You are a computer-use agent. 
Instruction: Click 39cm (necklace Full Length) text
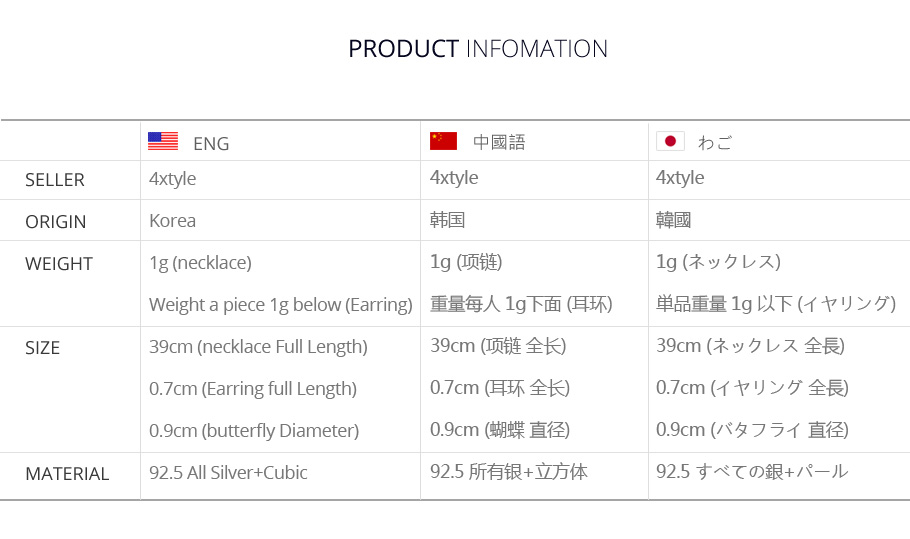click(258, 347)
